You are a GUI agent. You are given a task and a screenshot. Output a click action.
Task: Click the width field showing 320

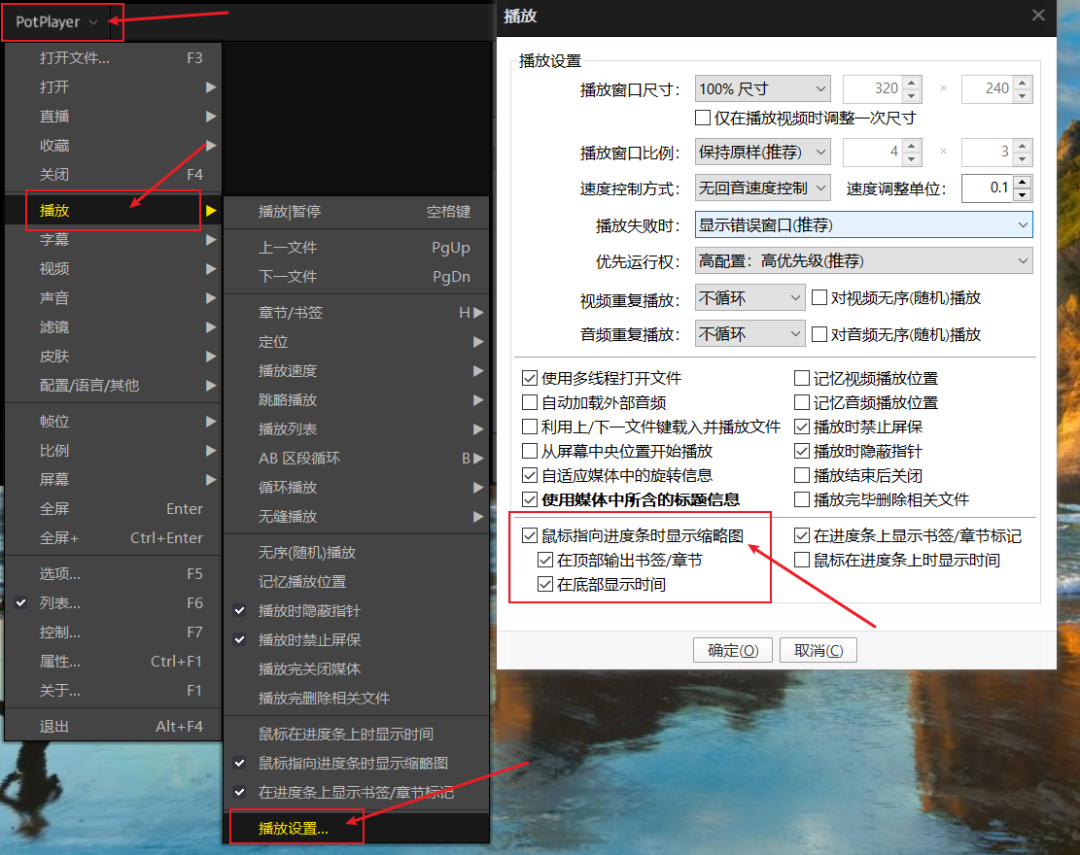point(873,89)
